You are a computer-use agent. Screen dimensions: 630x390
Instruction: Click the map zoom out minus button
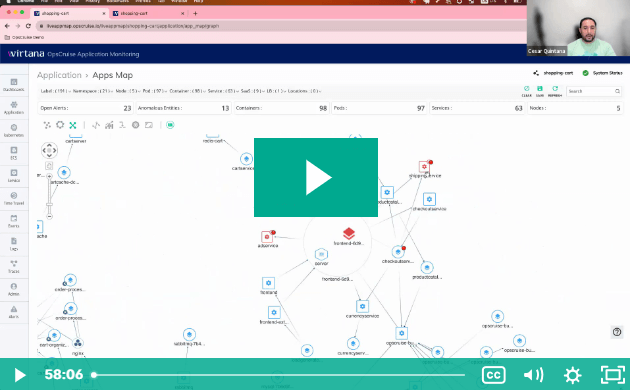49,216
